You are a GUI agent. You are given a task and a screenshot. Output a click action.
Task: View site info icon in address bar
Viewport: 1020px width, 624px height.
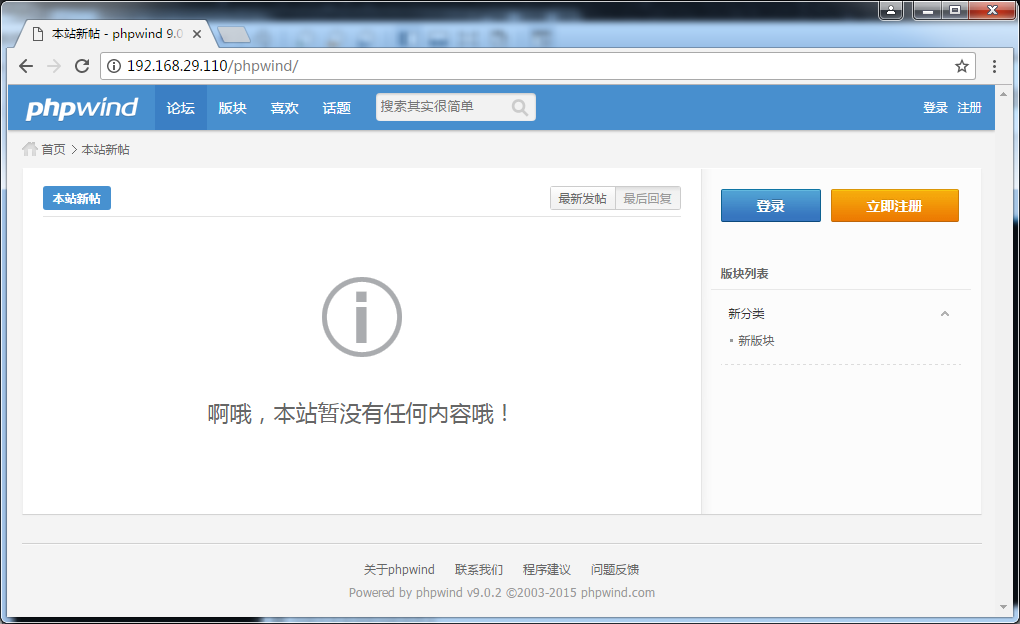(114, 66)
